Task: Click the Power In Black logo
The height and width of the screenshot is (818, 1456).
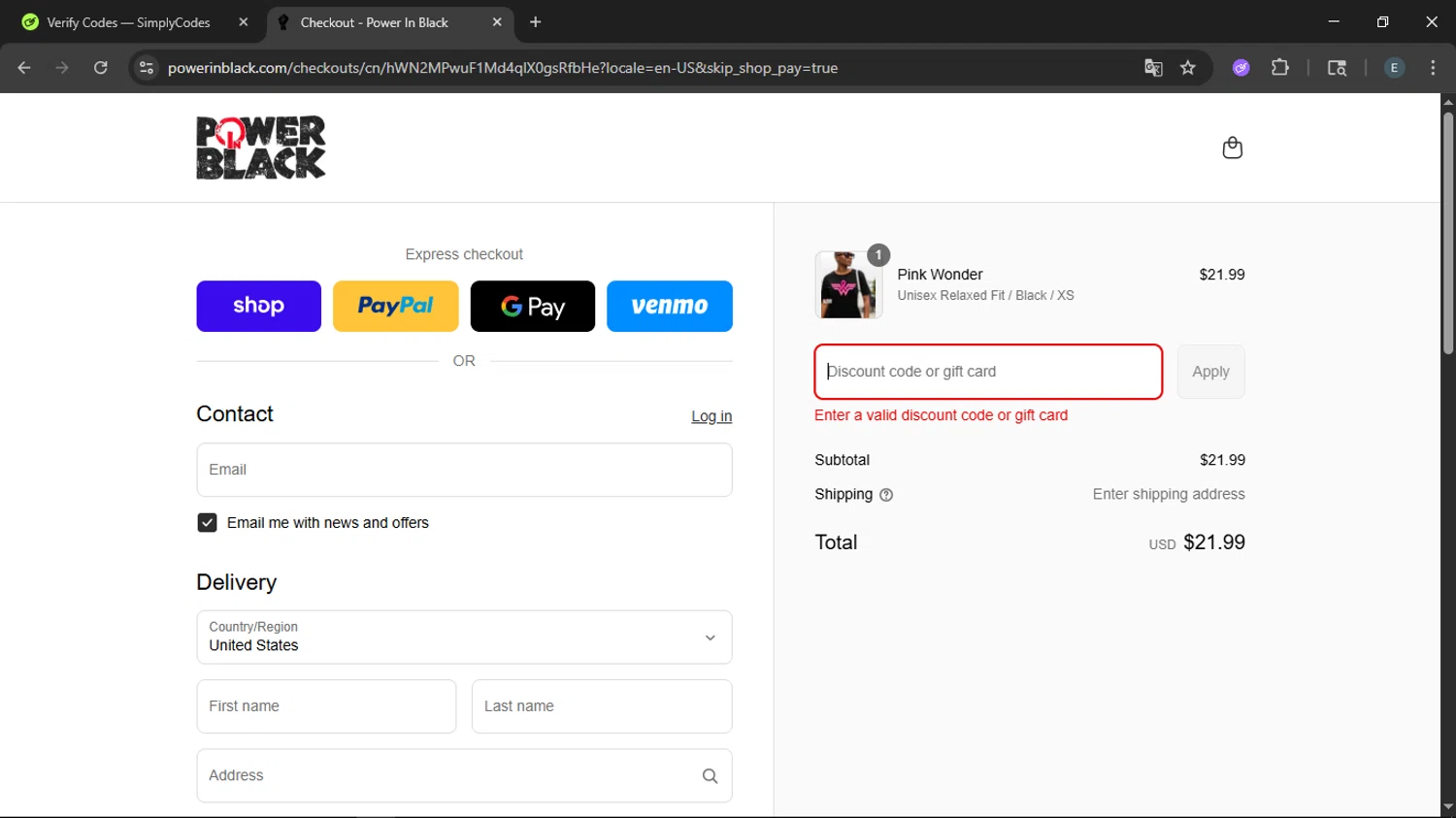Action: coord(261,147)
